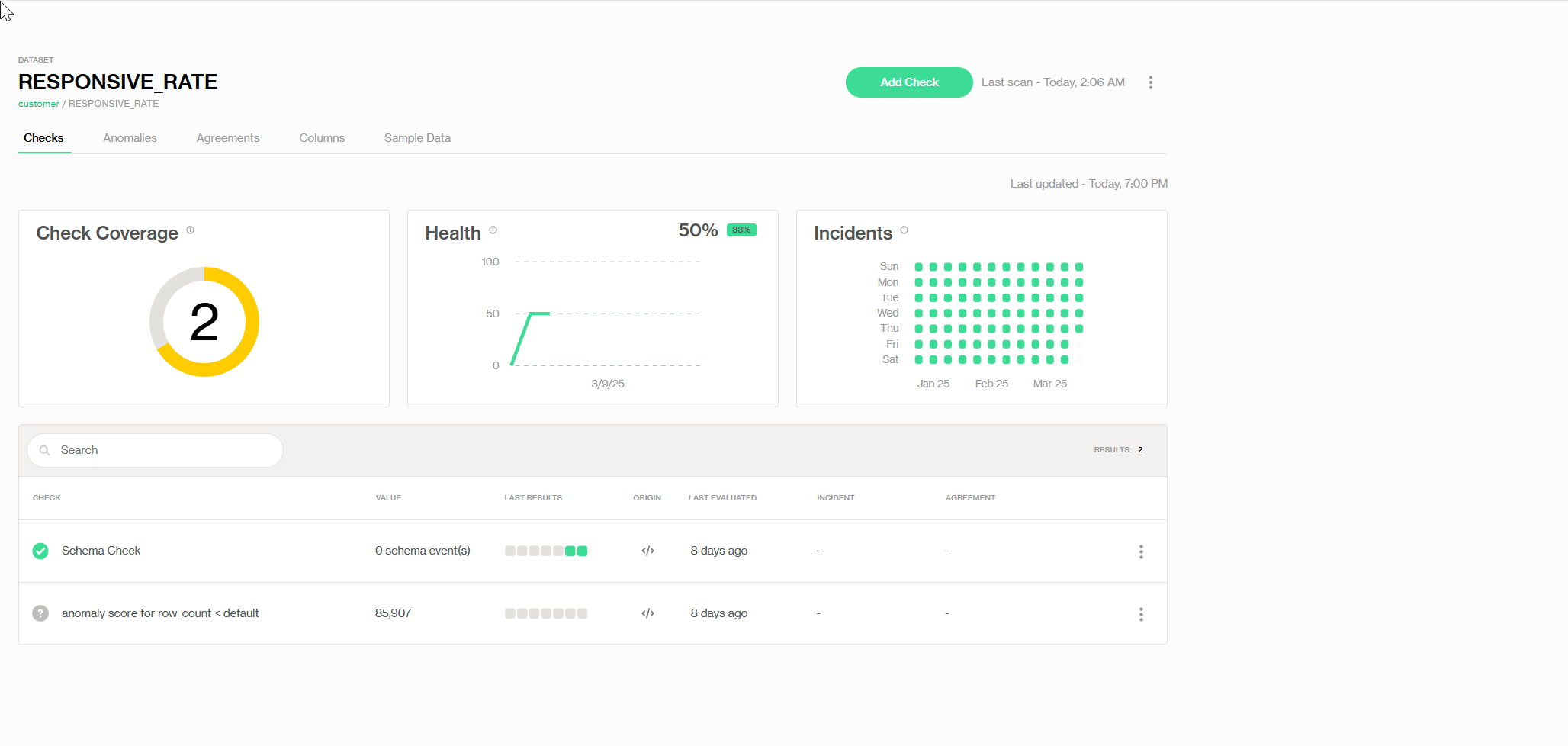Click the anomaly score last results bar
The width and height of the screenshot is (1568, 746).
coord(546,613)
